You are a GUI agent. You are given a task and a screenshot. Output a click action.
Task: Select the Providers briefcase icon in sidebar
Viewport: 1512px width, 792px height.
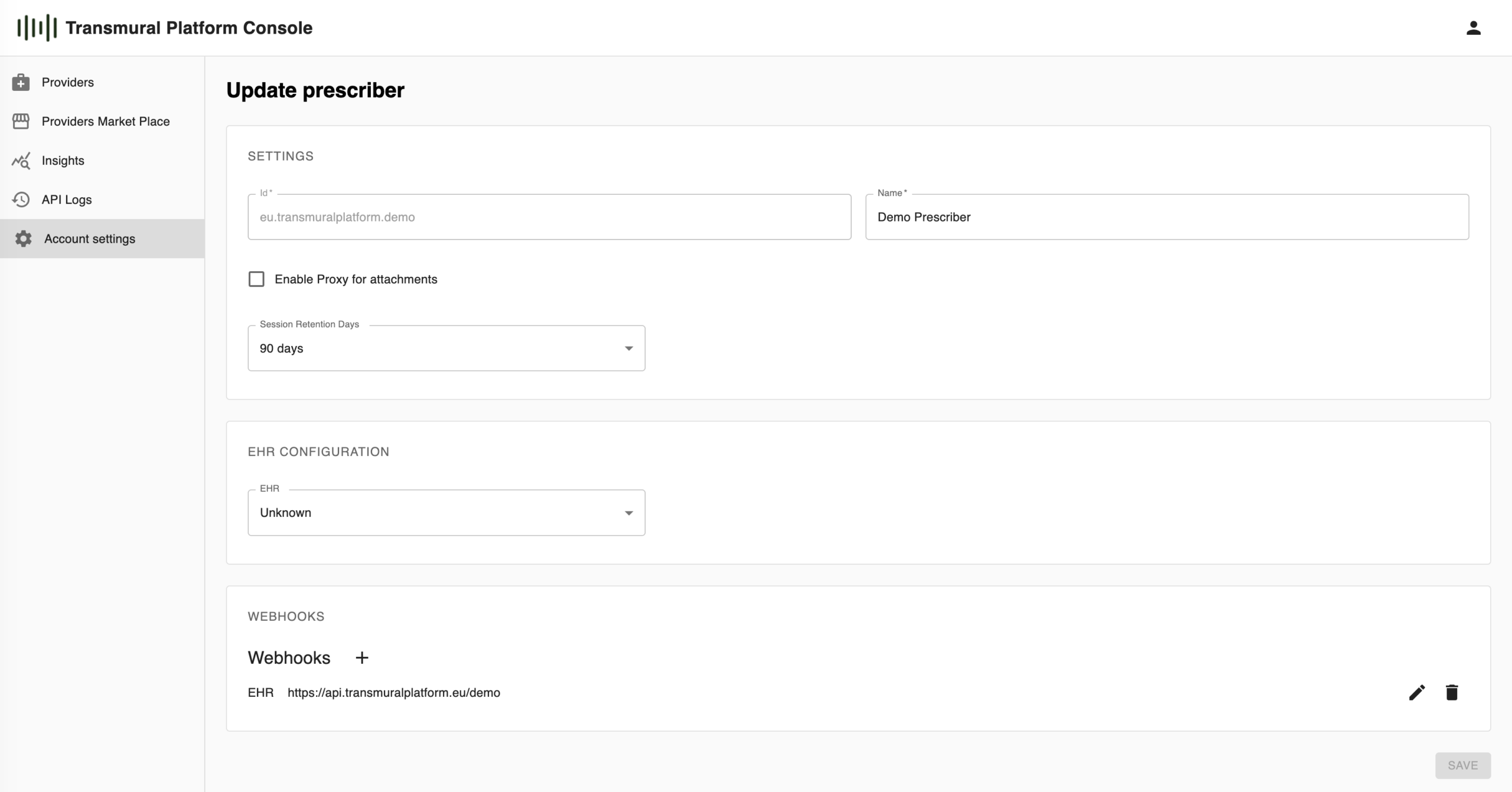coord(21,82)
